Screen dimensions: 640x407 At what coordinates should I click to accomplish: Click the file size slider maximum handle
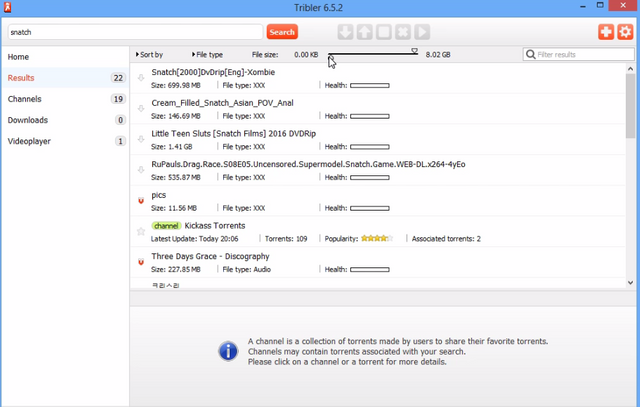(x=414, y=51)
